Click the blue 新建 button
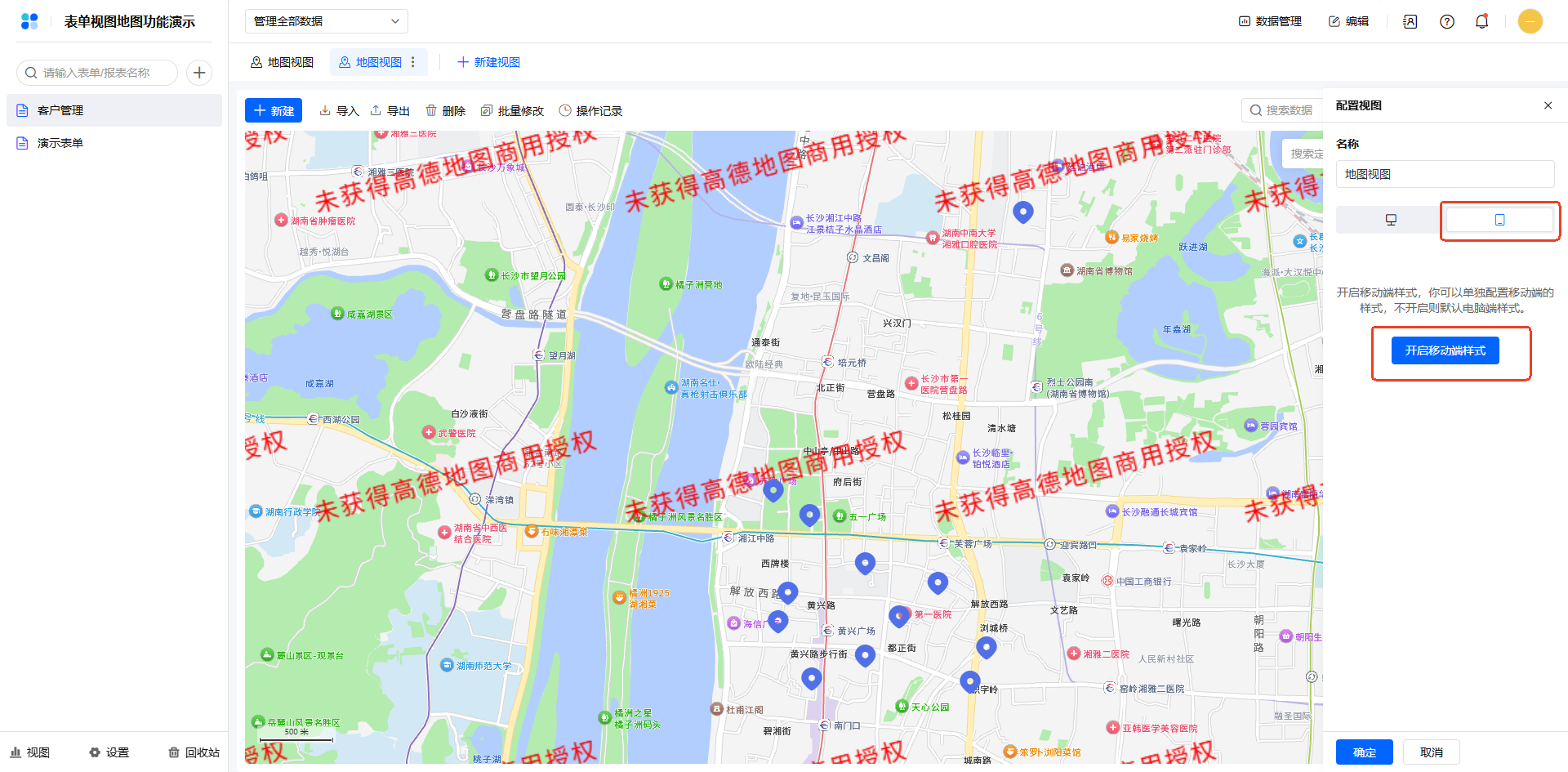This screenshot has height=772, width=1568. click(x=274, y=111)
